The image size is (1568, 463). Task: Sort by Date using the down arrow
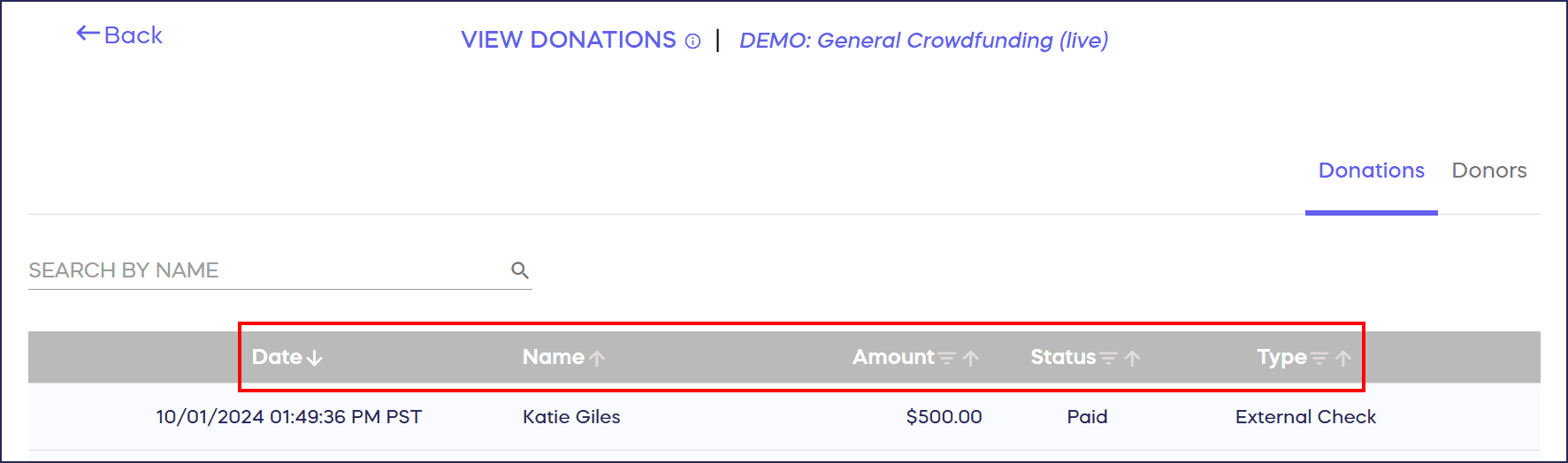[315, 358]
